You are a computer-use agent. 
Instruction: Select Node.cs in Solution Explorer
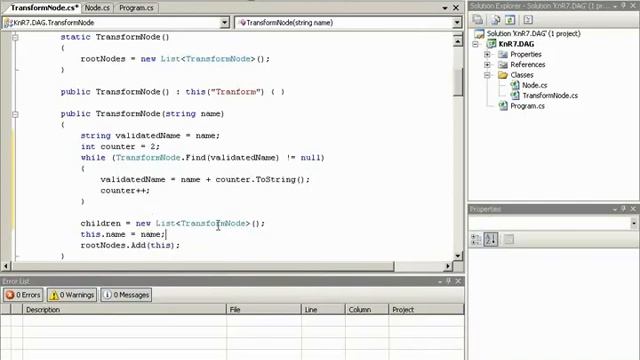[x=534, y=85]
